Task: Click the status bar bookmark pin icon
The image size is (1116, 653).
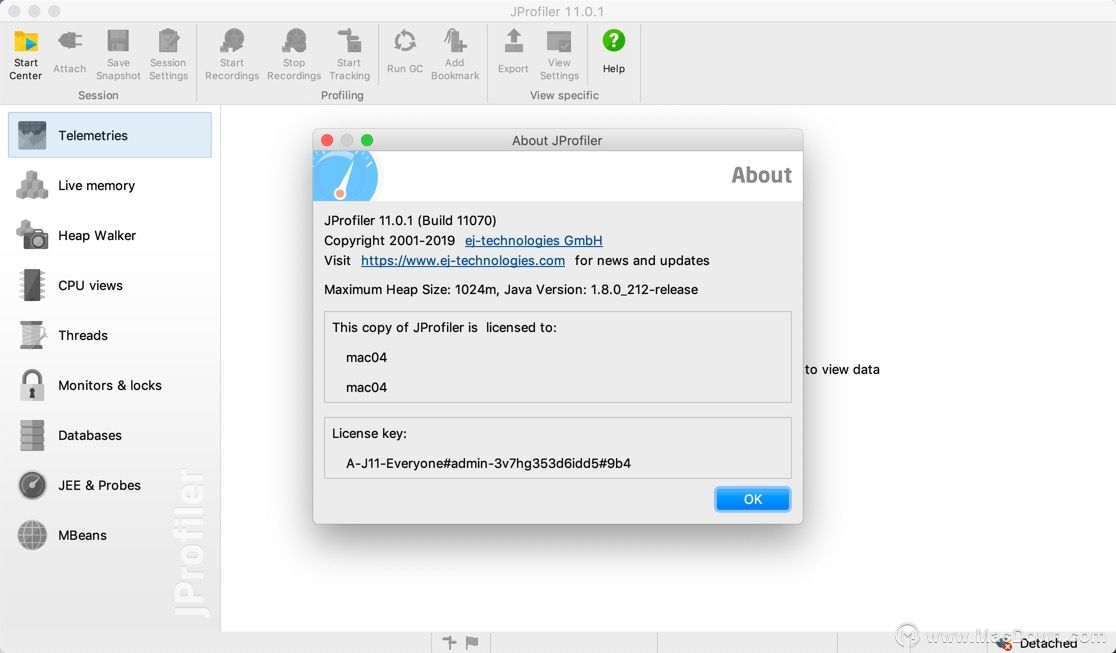Action: click(x=450, y=642)
